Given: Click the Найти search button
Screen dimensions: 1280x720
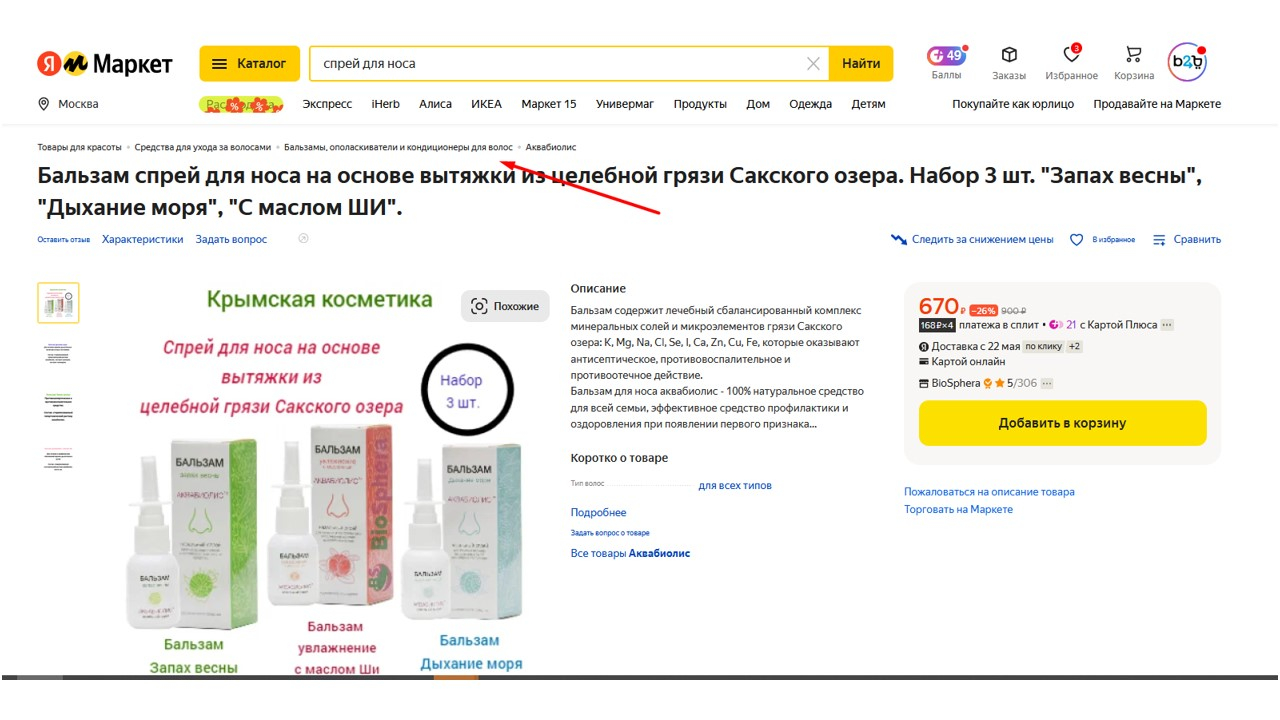Looking at the screenshot, I should point(861,63).
